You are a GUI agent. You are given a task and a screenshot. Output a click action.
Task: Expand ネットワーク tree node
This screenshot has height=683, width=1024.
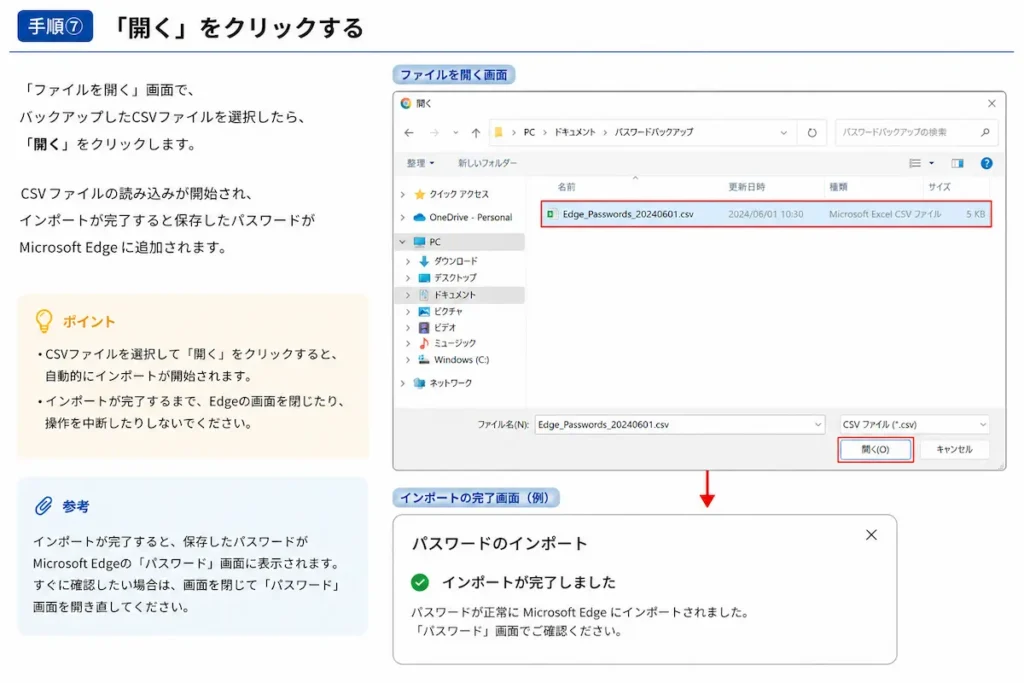point(403,383)
